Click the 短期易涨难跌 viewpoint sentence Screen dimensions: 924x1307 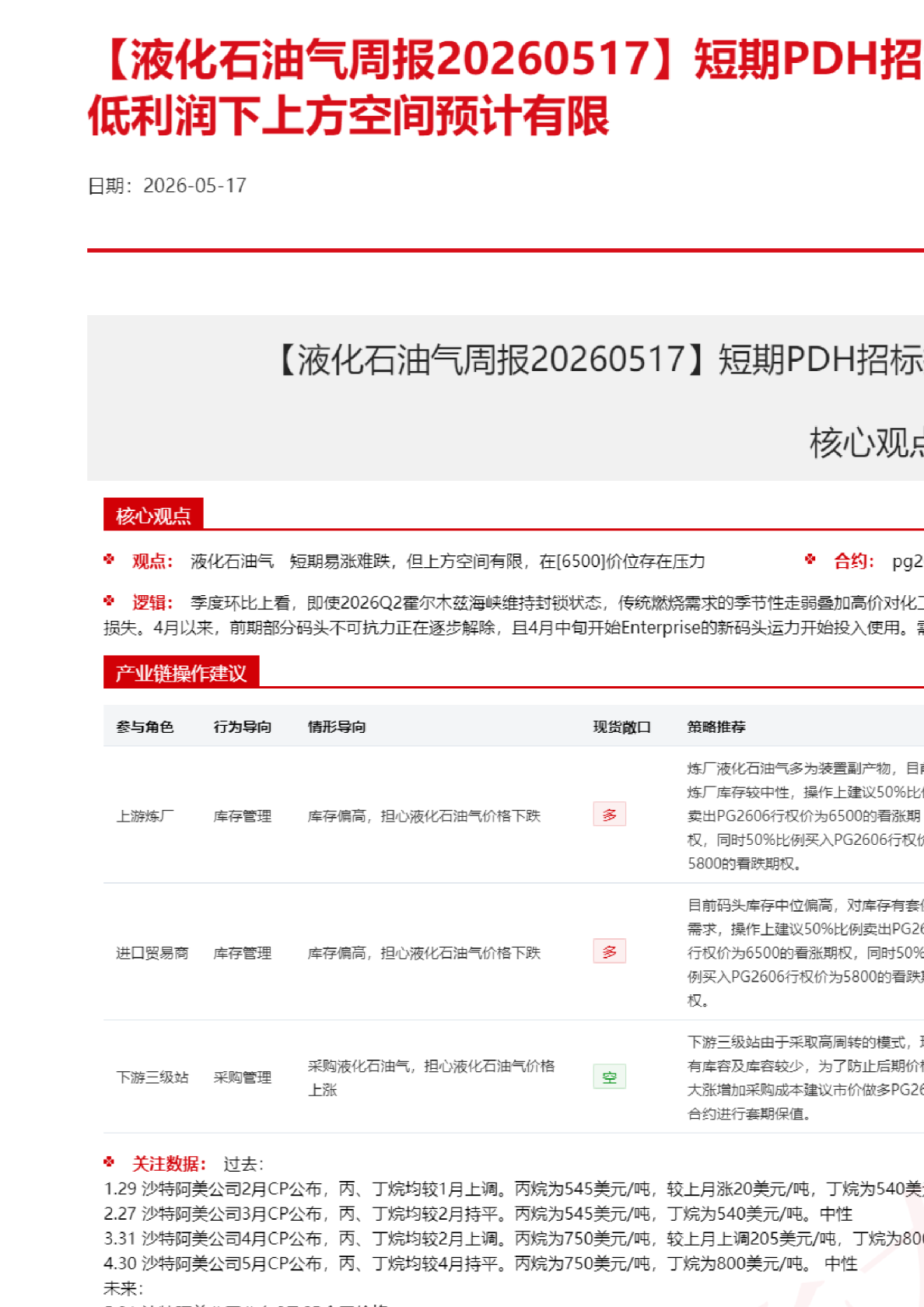click(498, 561)
